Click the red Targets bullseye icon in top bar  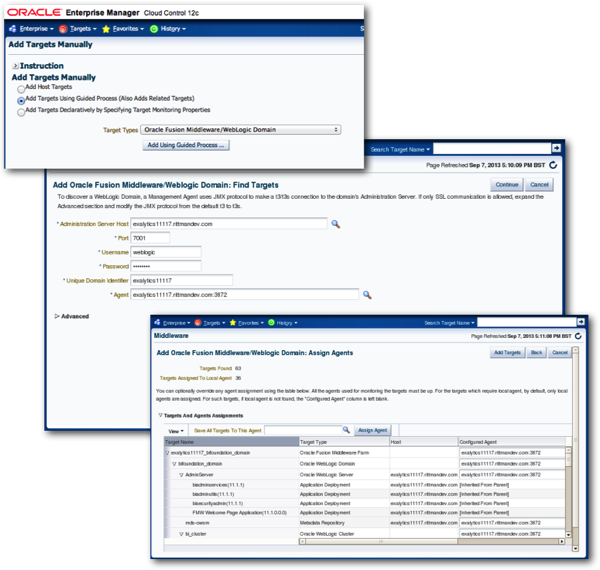(x=63, y=29)
